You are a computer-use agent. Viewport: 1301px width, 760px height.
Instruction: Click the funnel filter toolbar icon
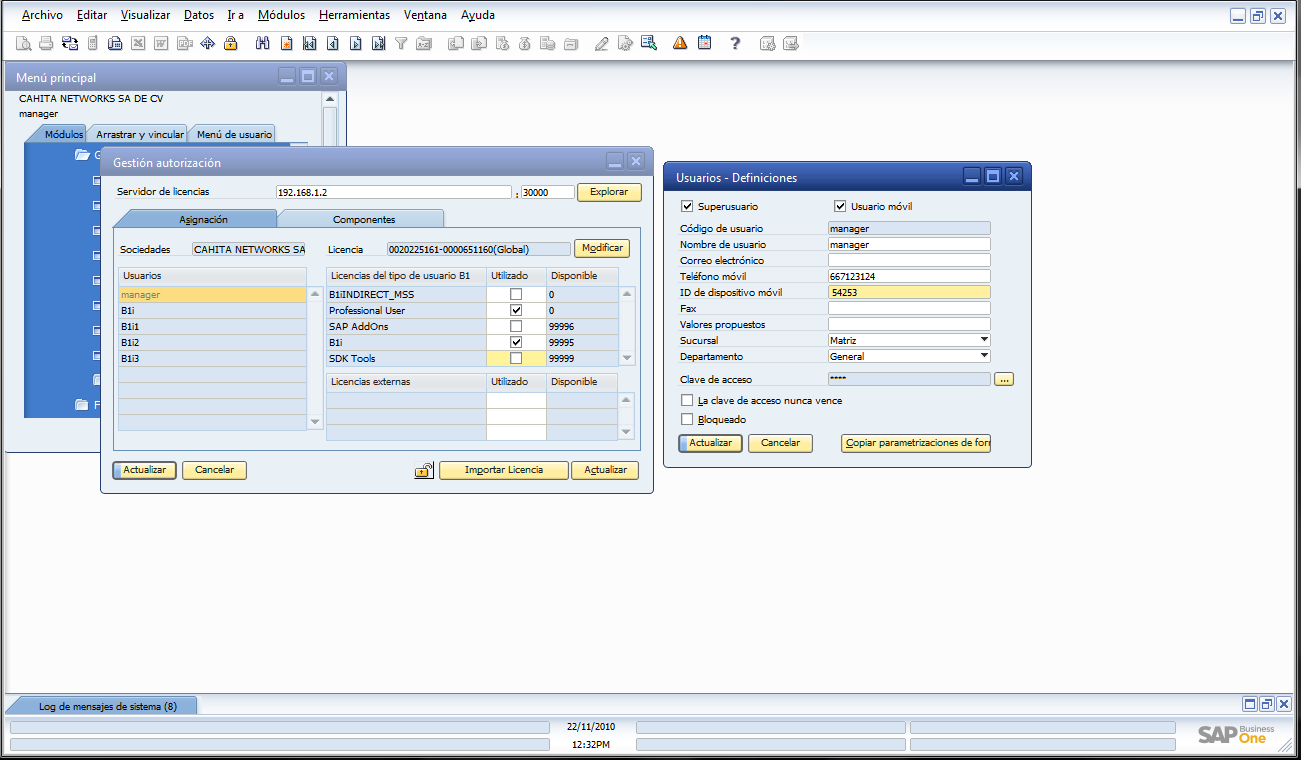401,43
